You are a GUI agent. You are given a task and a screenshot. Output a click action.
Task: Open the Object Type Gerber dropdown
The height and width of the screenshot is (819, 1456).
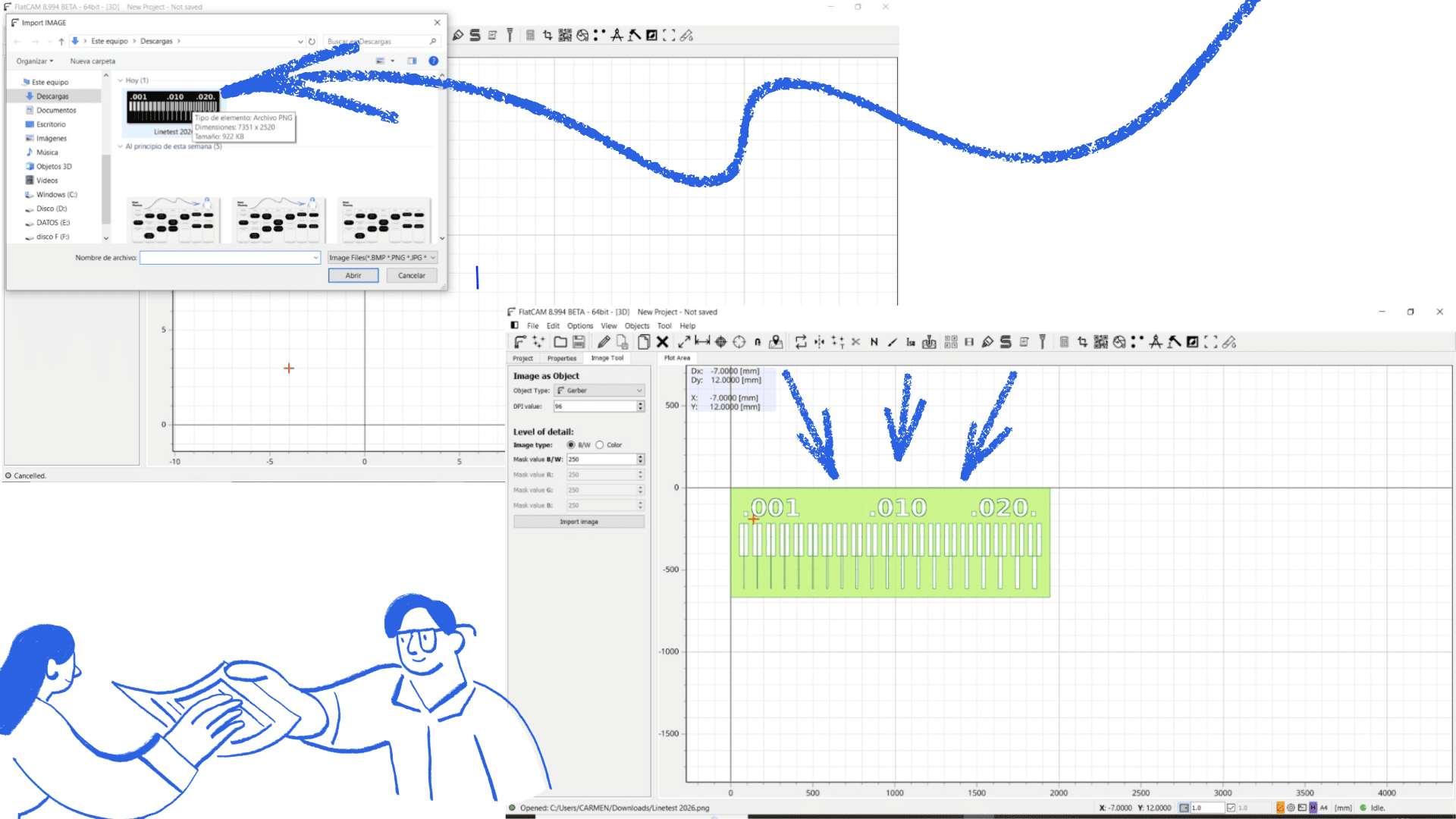click(599, 391)
